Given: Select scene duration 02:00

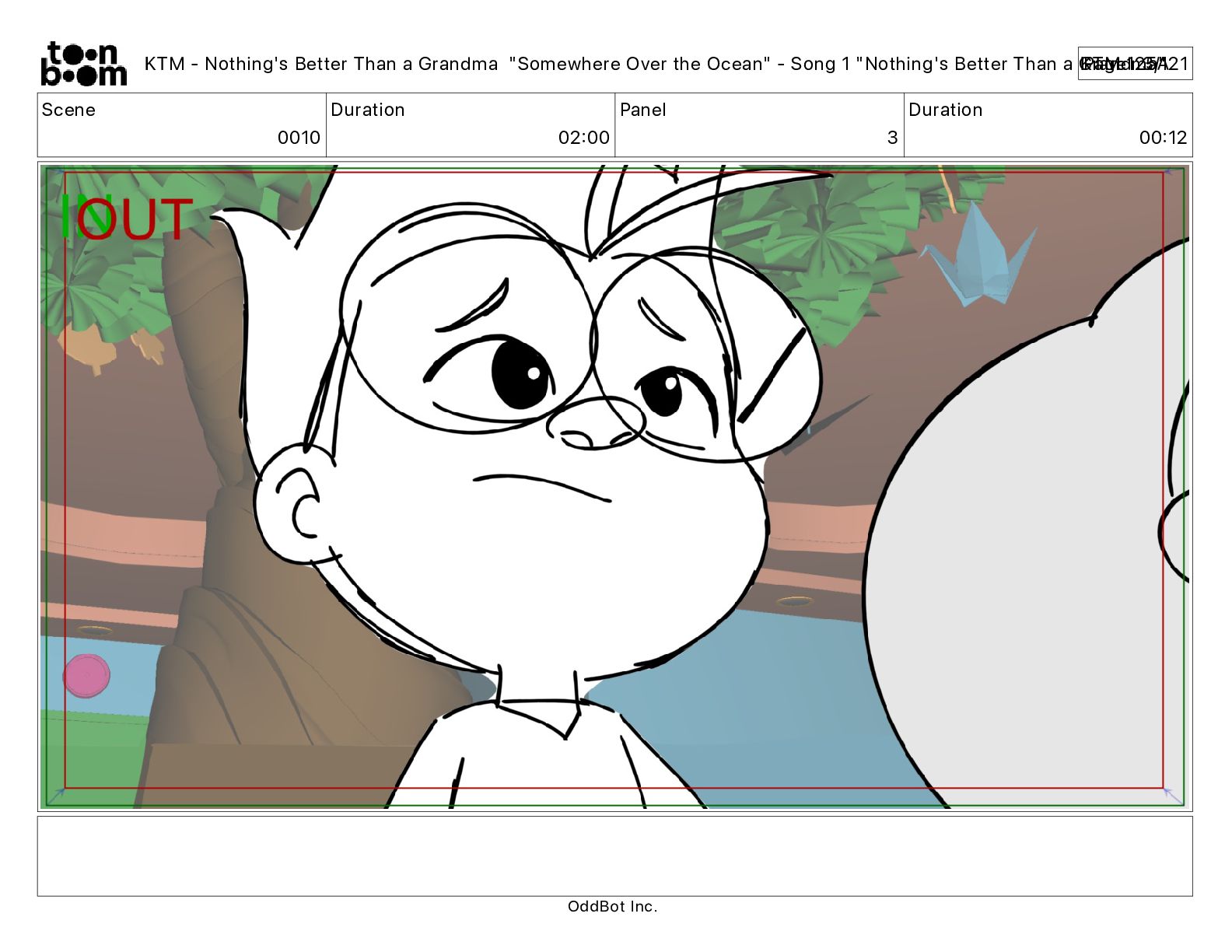Looking at the screenshot, I should point(583,138).
